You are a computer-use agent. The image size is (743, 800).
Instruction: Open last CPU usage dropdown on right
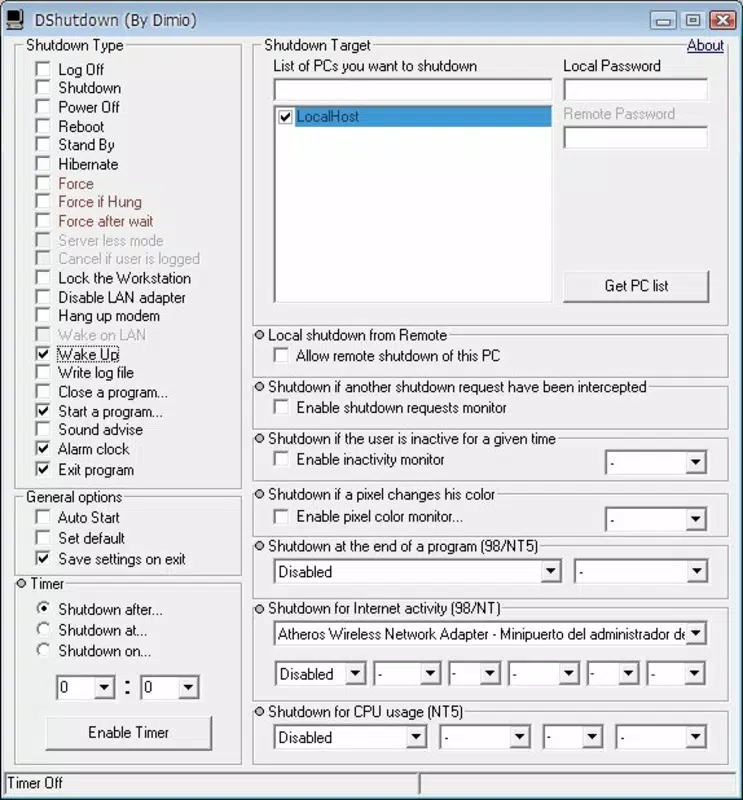[696, 737]
